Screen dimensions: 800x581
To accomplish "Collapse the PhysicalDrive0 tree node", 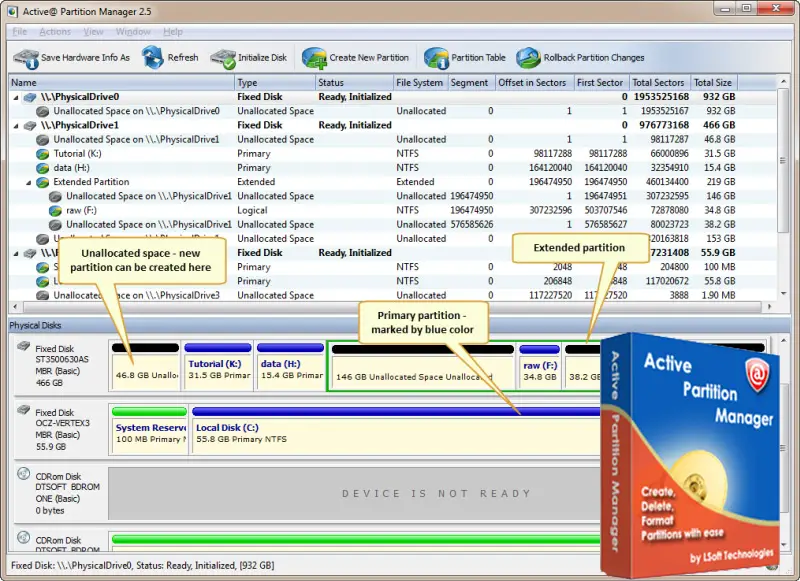I will click(x=16, y=97).
